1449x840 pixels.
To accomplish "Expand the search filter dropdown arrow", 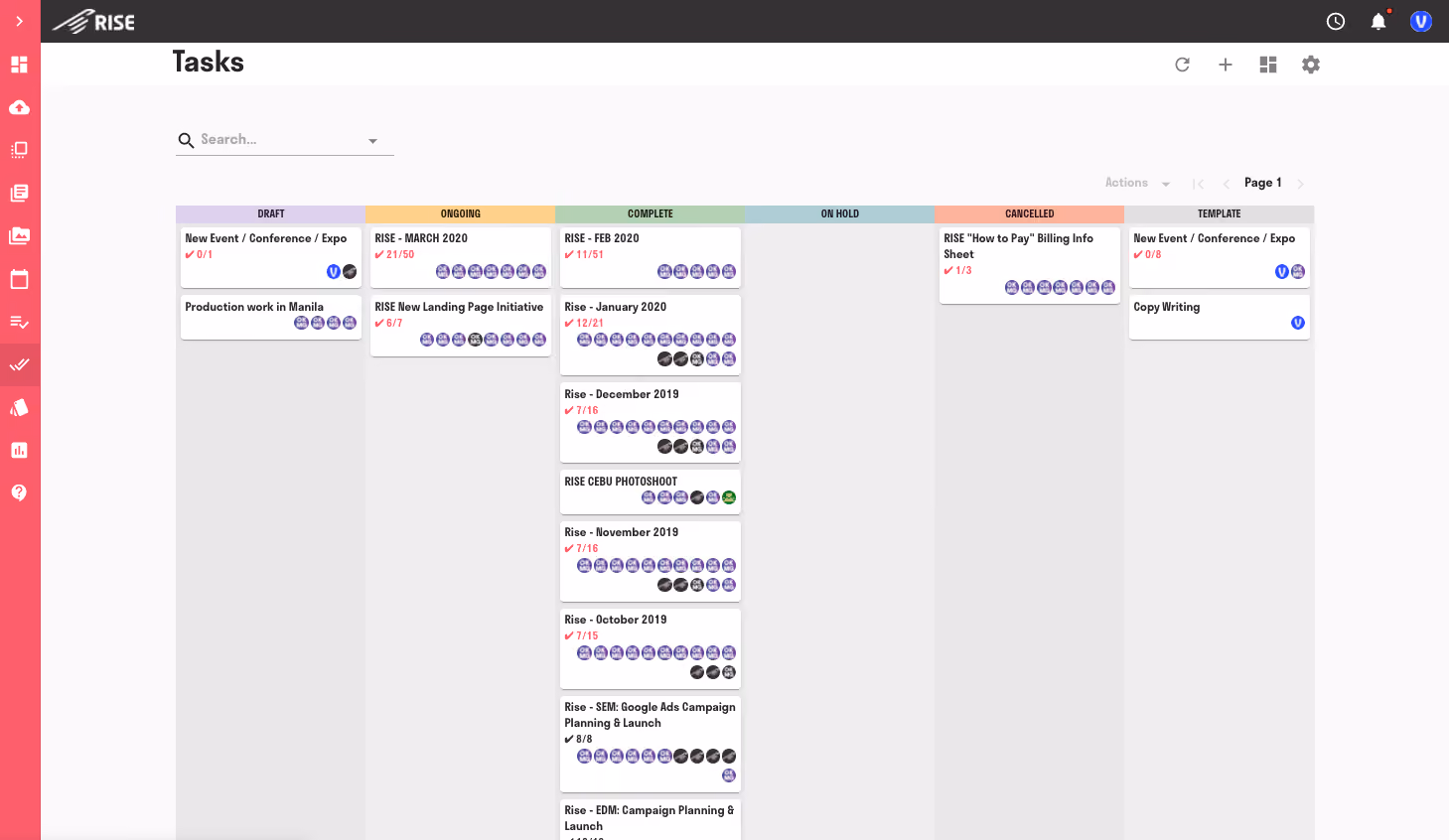I will (373, 141).
